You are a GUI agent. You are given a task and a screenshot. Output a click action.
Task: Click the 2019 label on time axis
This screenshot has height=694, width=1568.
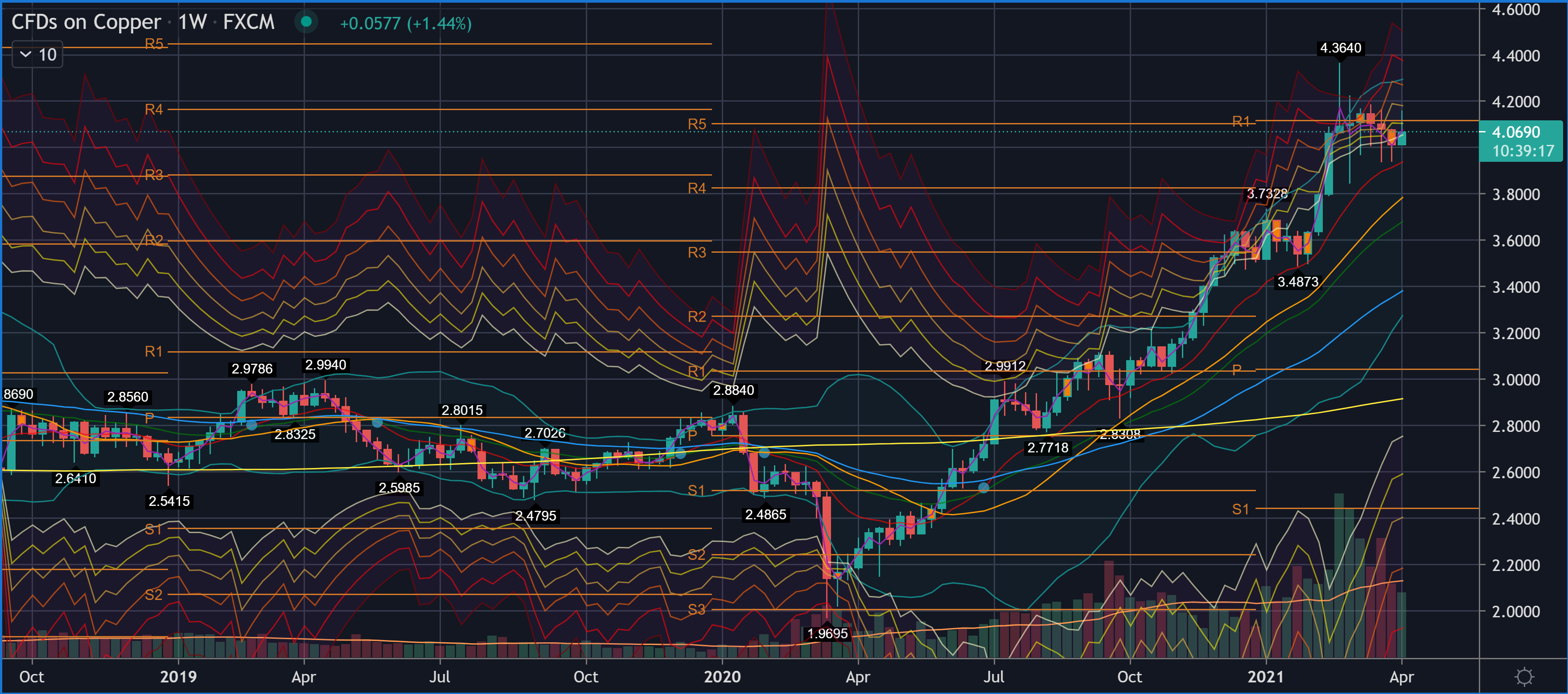[x=178, y=677]
